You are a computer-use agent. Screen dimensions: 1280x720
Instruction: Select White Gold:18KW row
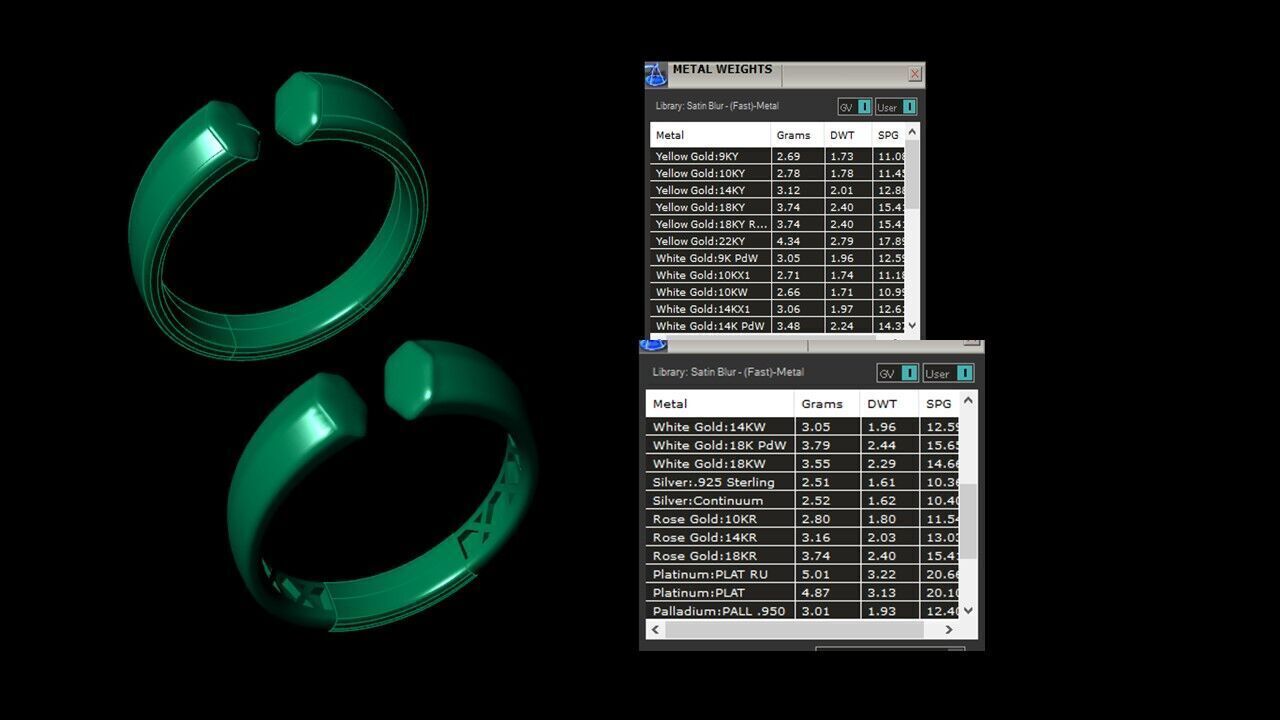802,464
